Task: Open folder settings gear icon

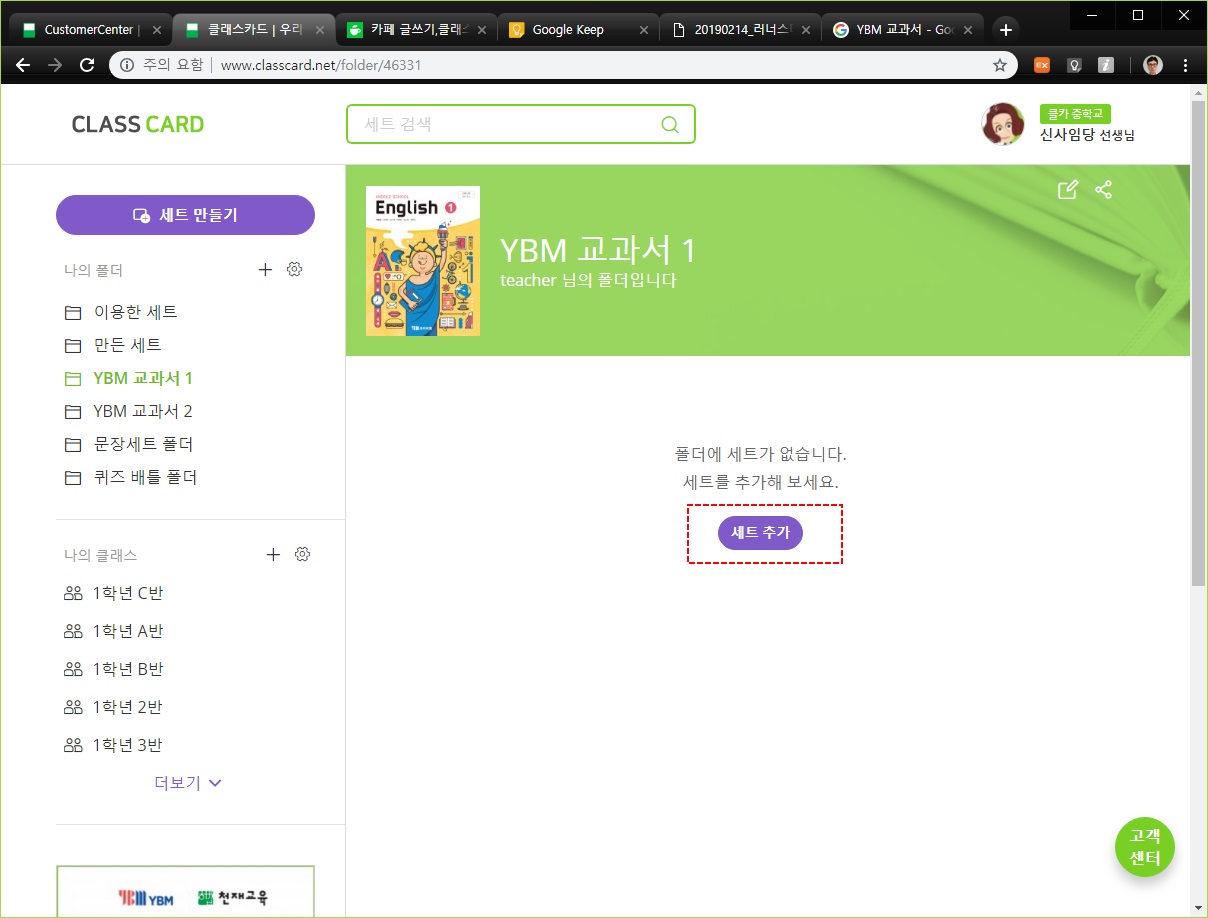Action: pos(294,269)
